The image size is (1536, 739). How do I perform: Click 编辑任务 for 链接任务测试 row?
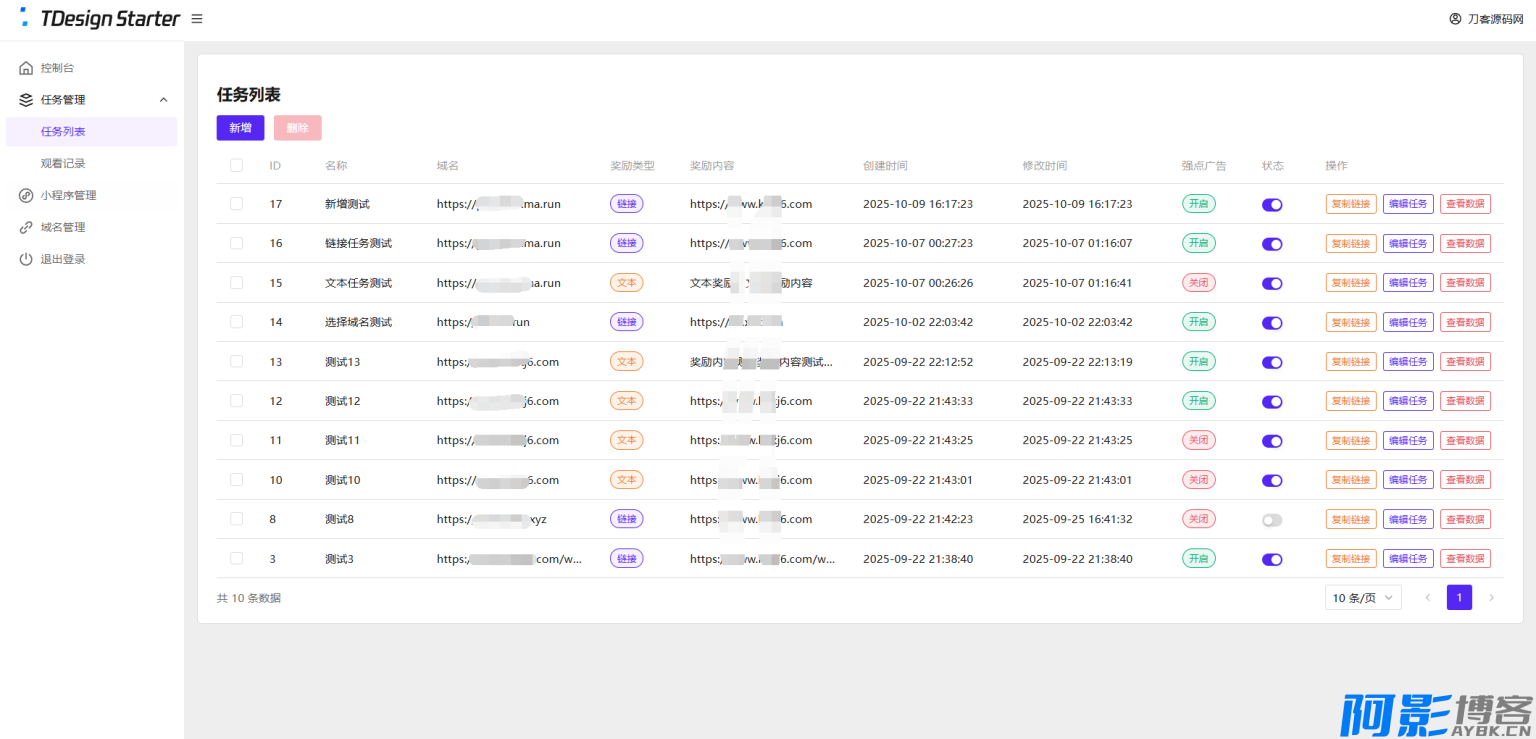coord(1408,243)
